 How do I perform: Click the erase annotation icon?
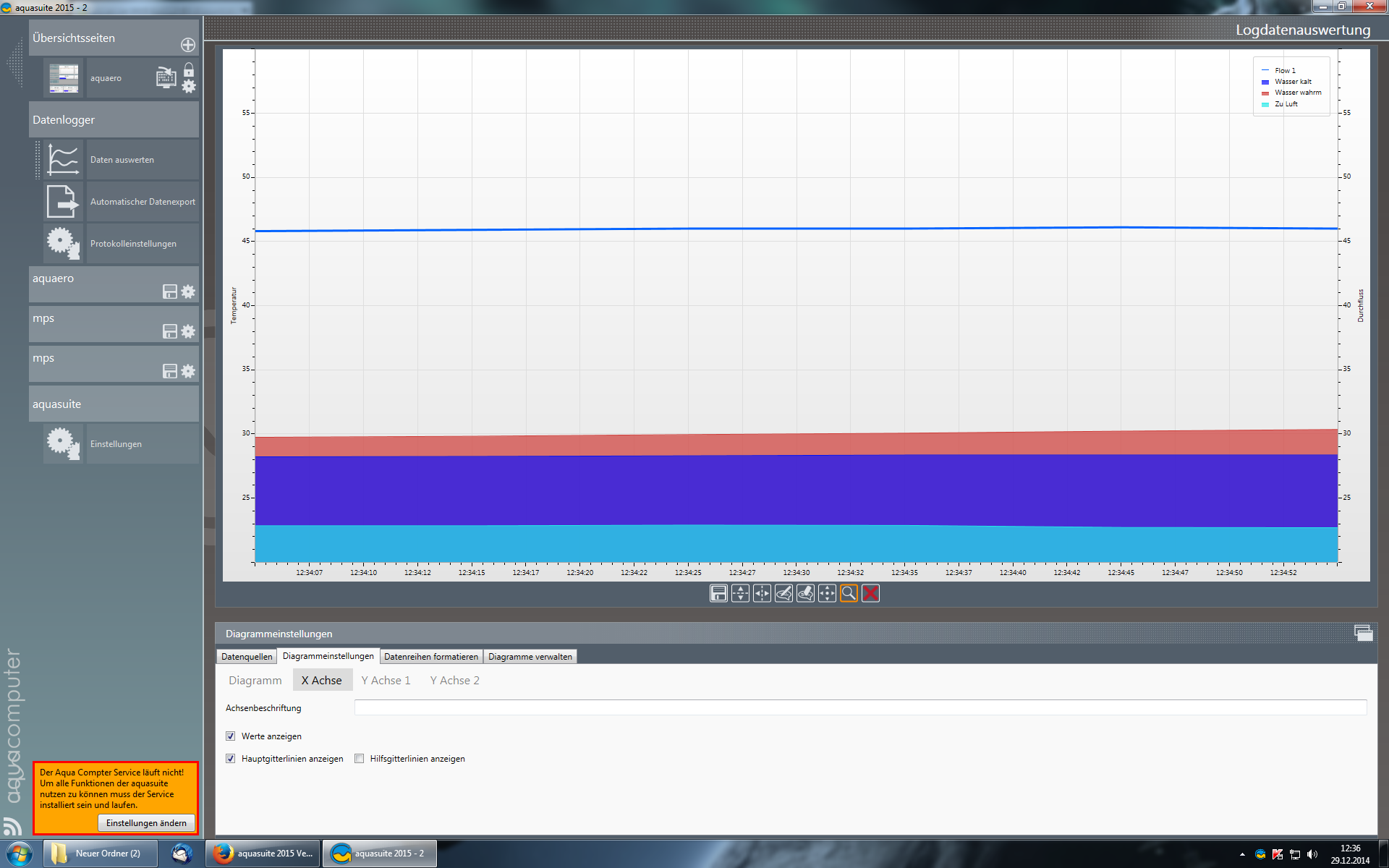(805, 593)
